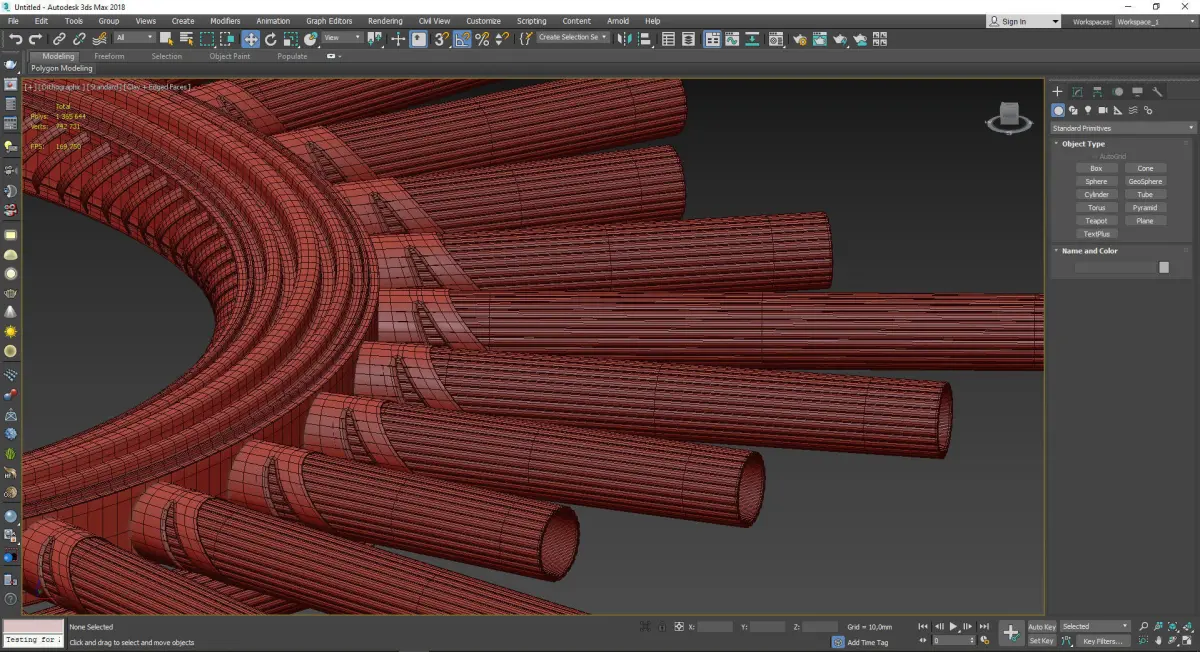Open the Mirror tool
Screen dimensions: 1200x652
(x=623, y=39)
